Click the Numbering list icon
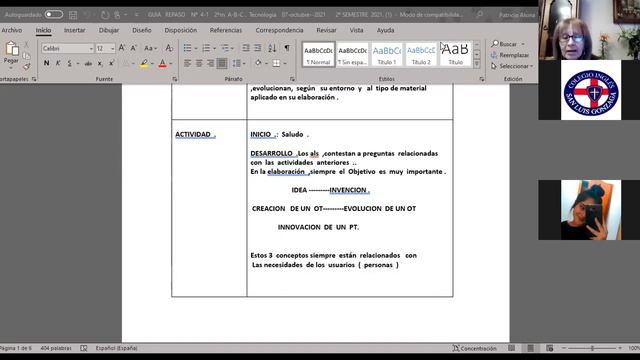 (x=206, y=48)
